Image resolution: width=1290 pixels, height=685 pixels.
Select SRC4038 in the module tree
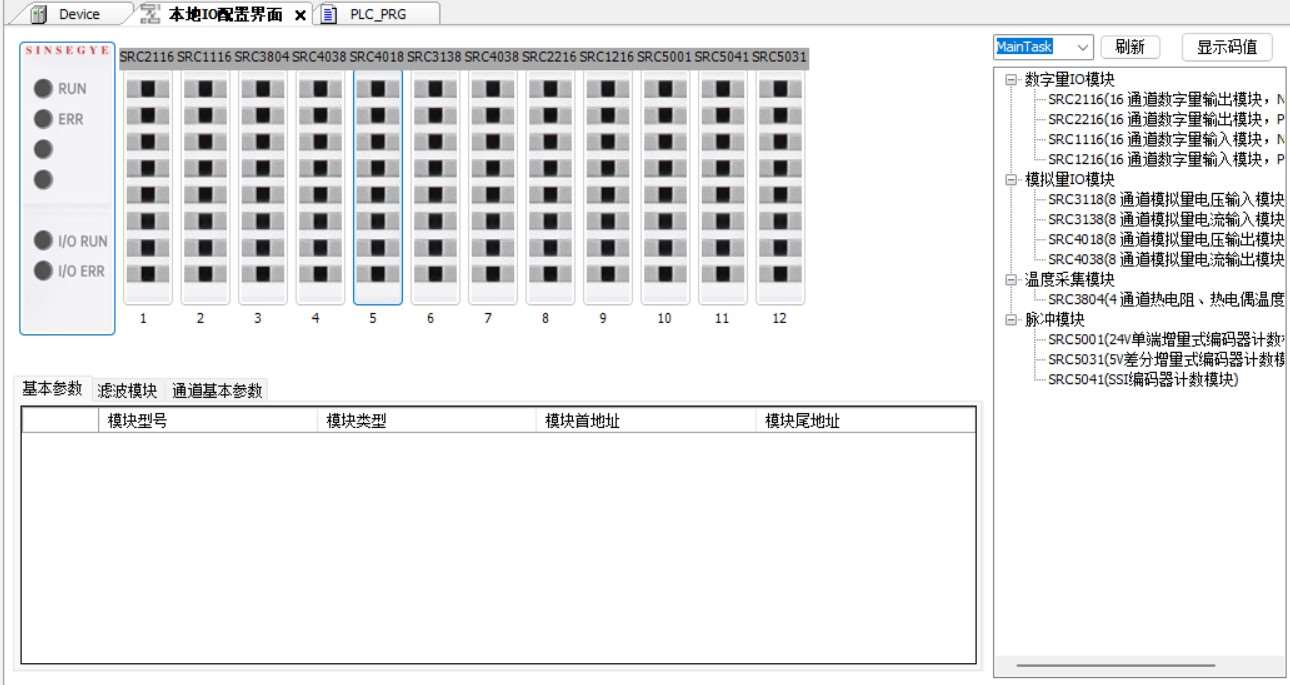(x=1166, y=259)
